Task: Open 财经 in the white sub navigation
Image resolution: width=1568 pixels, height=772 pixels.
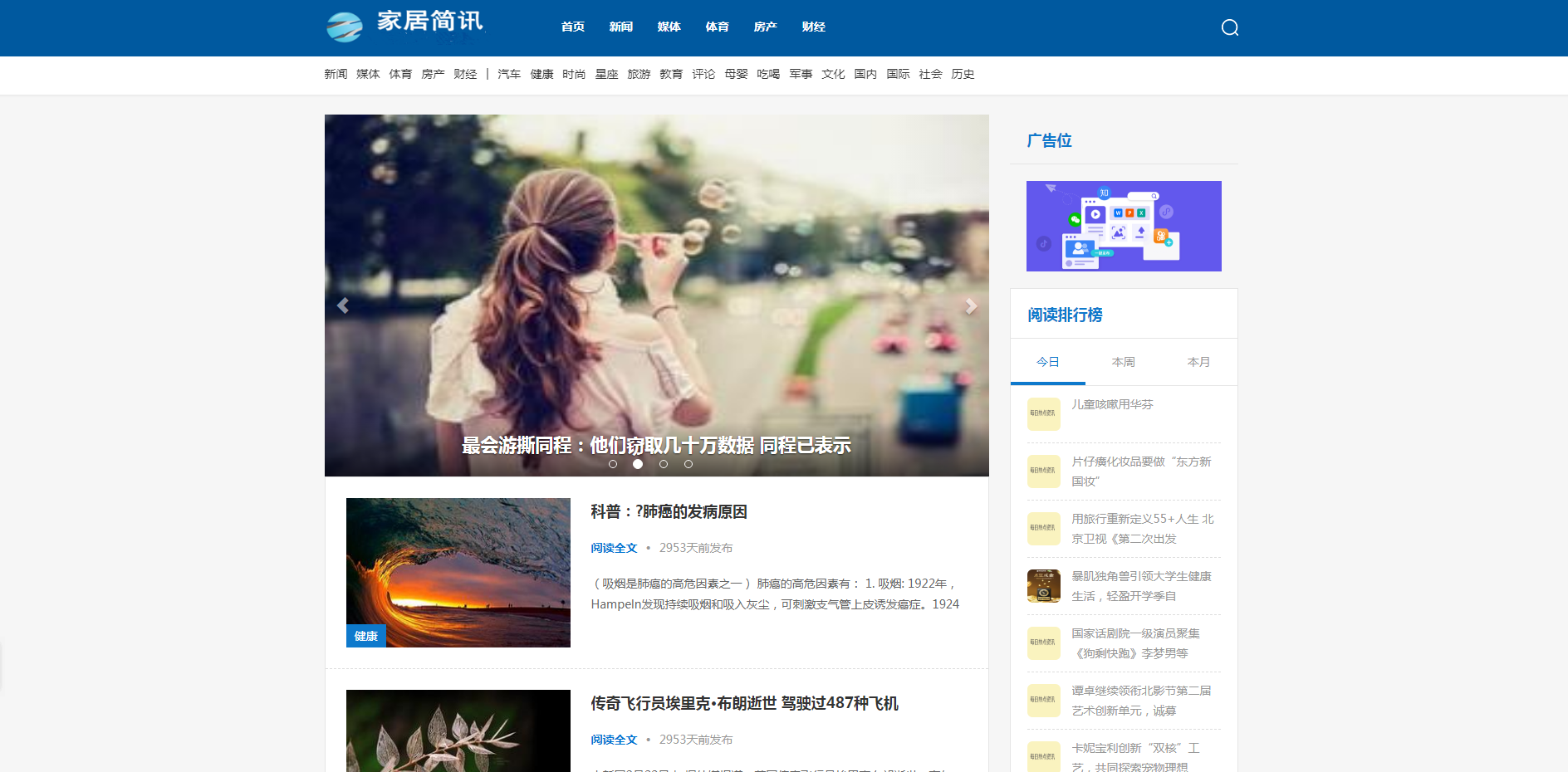Action: [x=465, y=74]
